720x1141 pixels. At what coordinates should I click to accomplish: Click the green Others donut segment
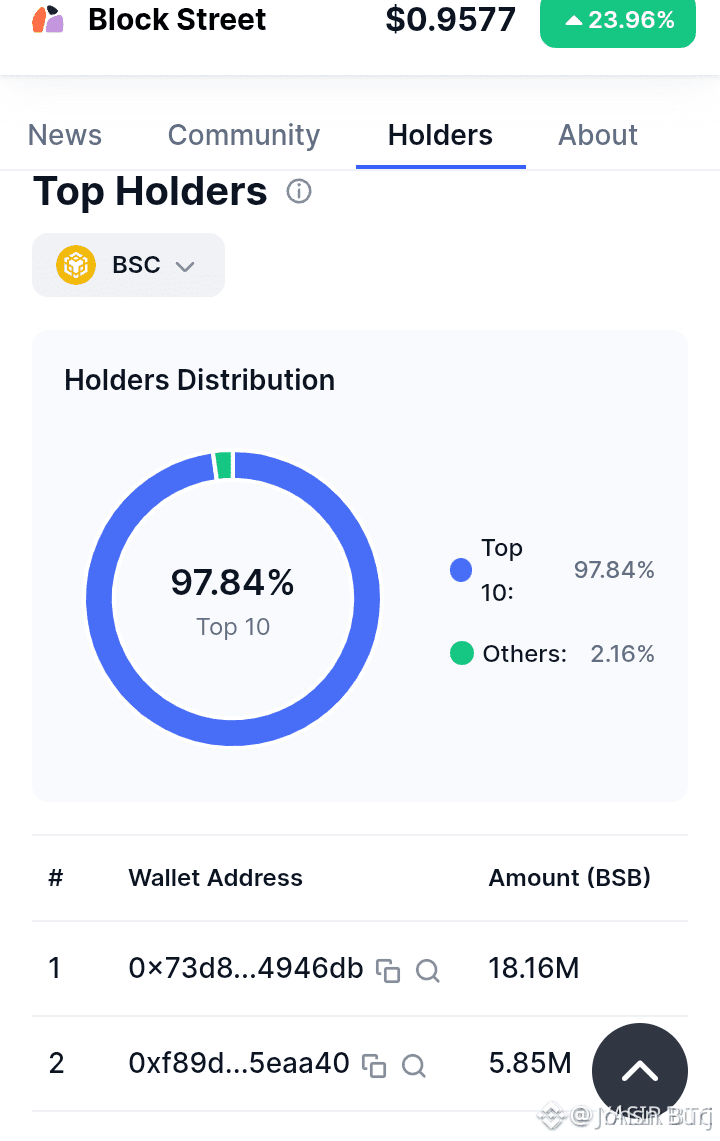(223, 466)
